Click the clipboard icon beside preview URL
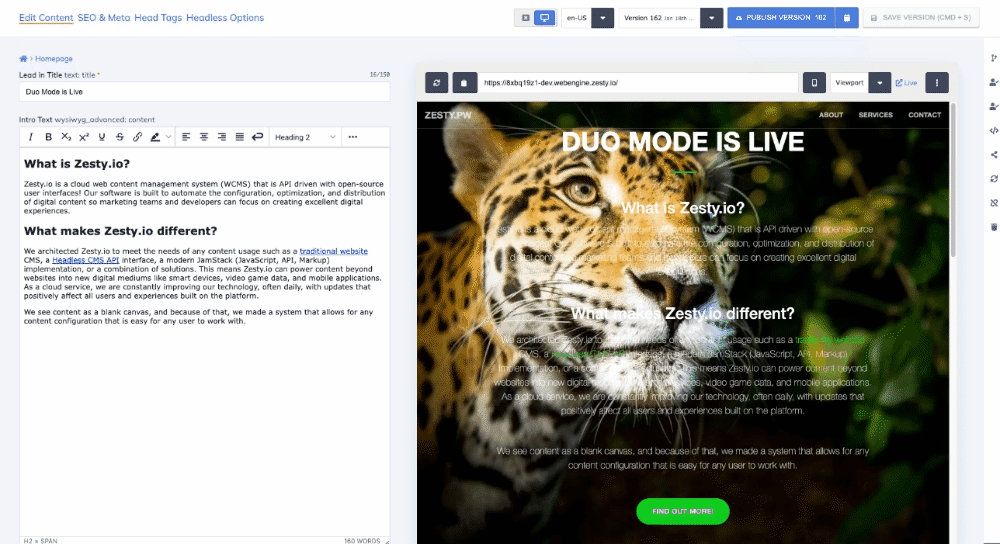This screenshot has height=544, width=1000. pyautogui.click(x=464, y=82)
